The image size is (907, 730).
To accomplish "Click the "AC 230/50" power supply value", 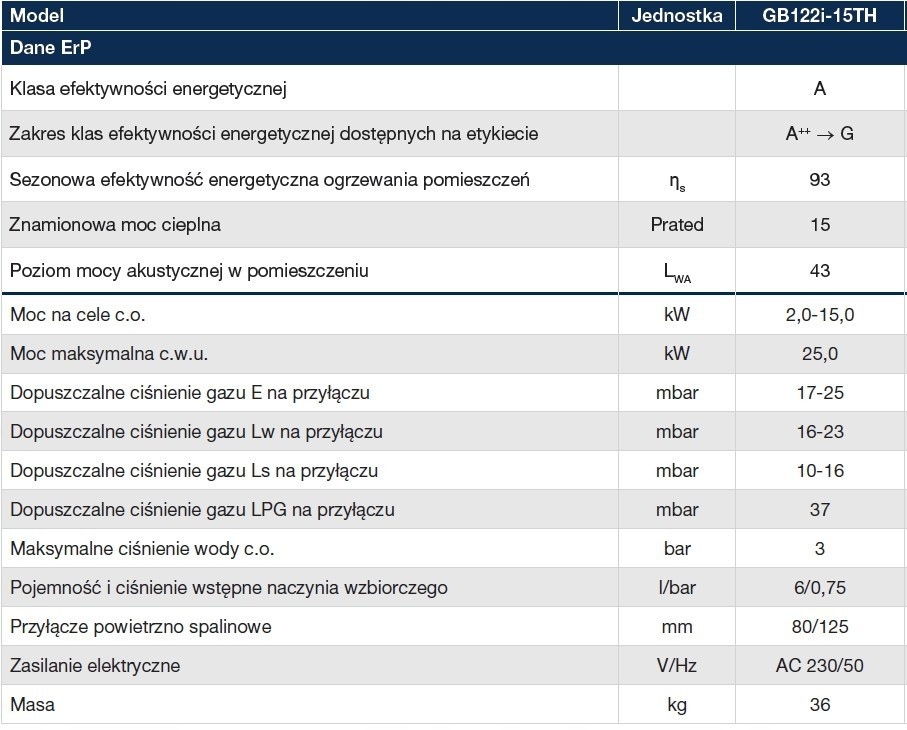I will (820, 666).
